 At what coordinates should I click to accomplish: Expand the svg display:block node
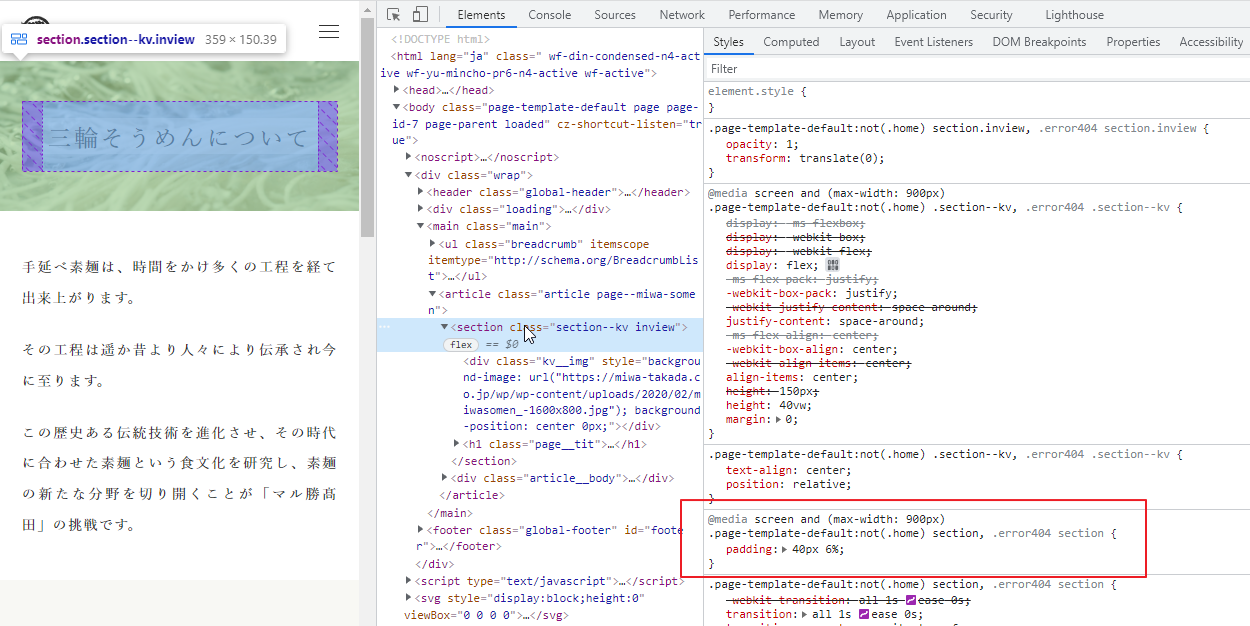[x=409, y=598]
